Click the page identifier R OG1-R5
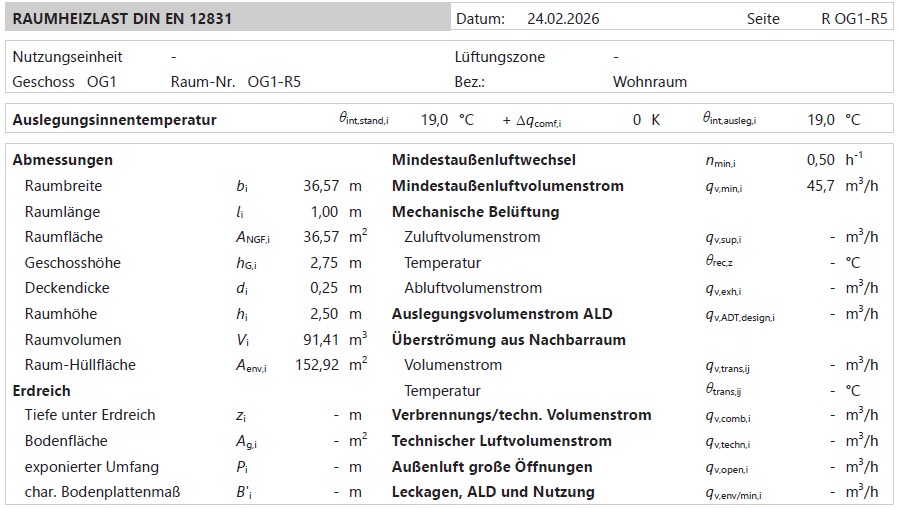This screenshot has width=898, height=508. tap(847, 19)
